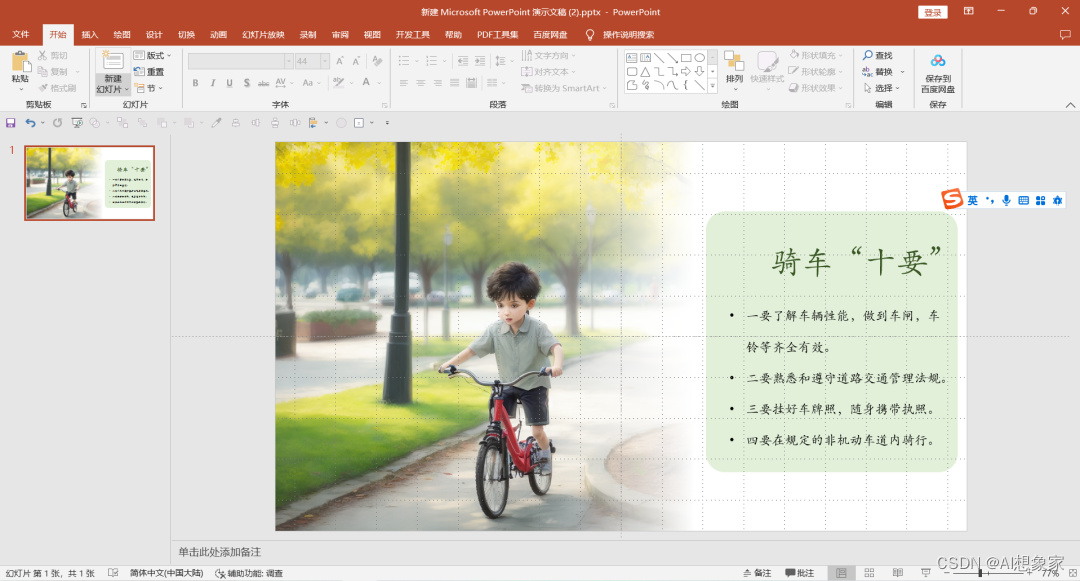Start slideshow from beginning via quick access icon

point(77,123)
